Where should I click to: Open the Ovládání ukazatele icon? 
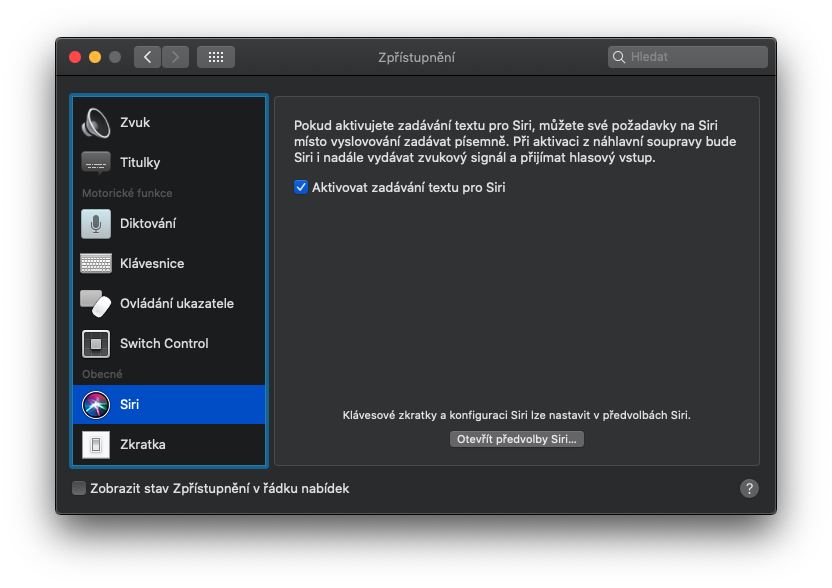pos(96,303)
